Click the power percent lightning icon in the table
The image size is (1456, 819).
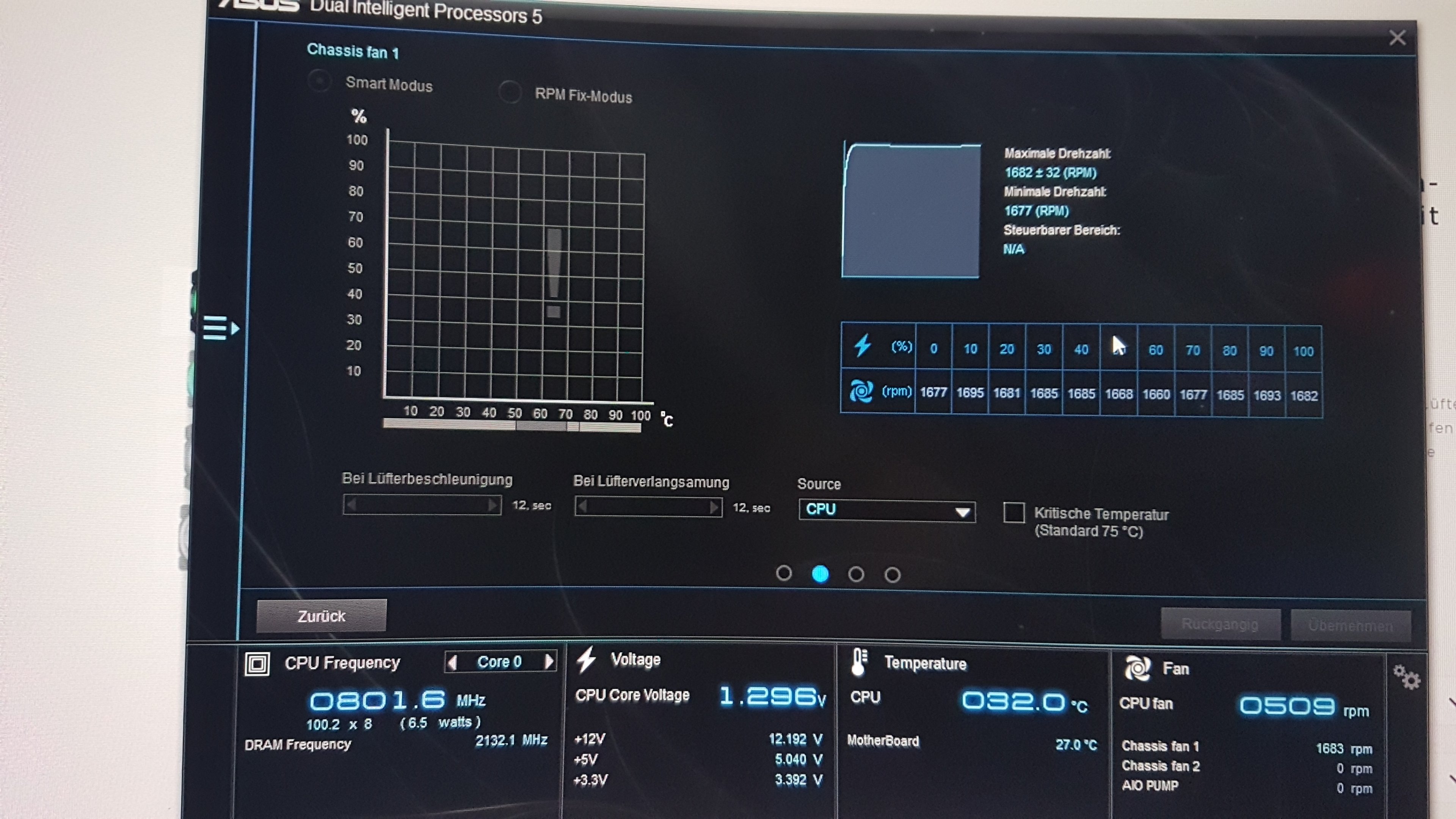863,345
